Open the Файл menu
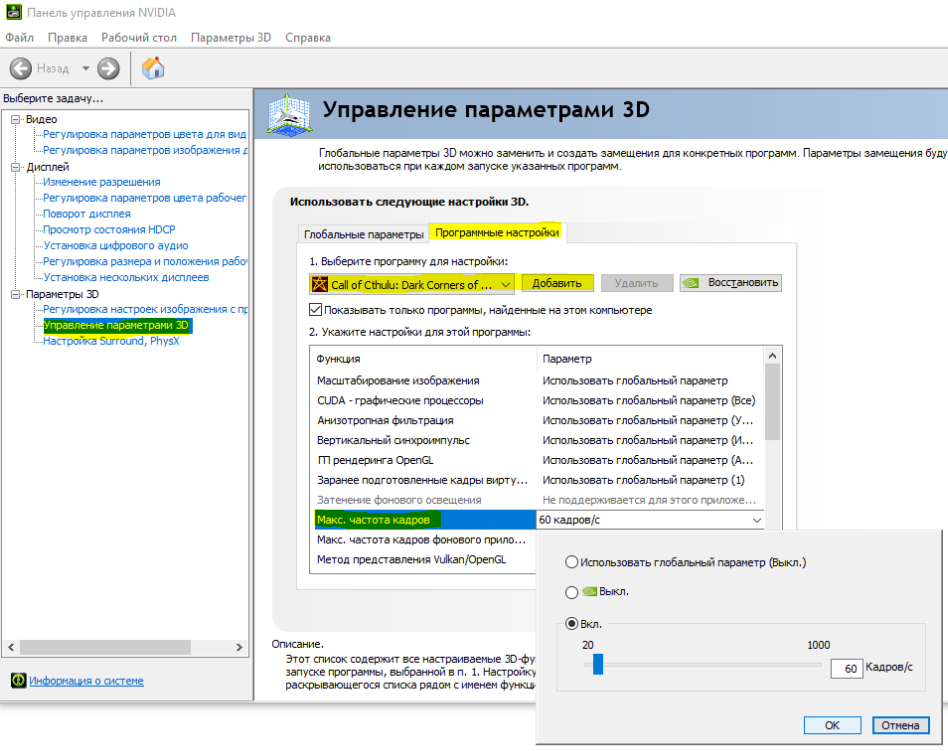948x751 pixels. coord(19,37)
